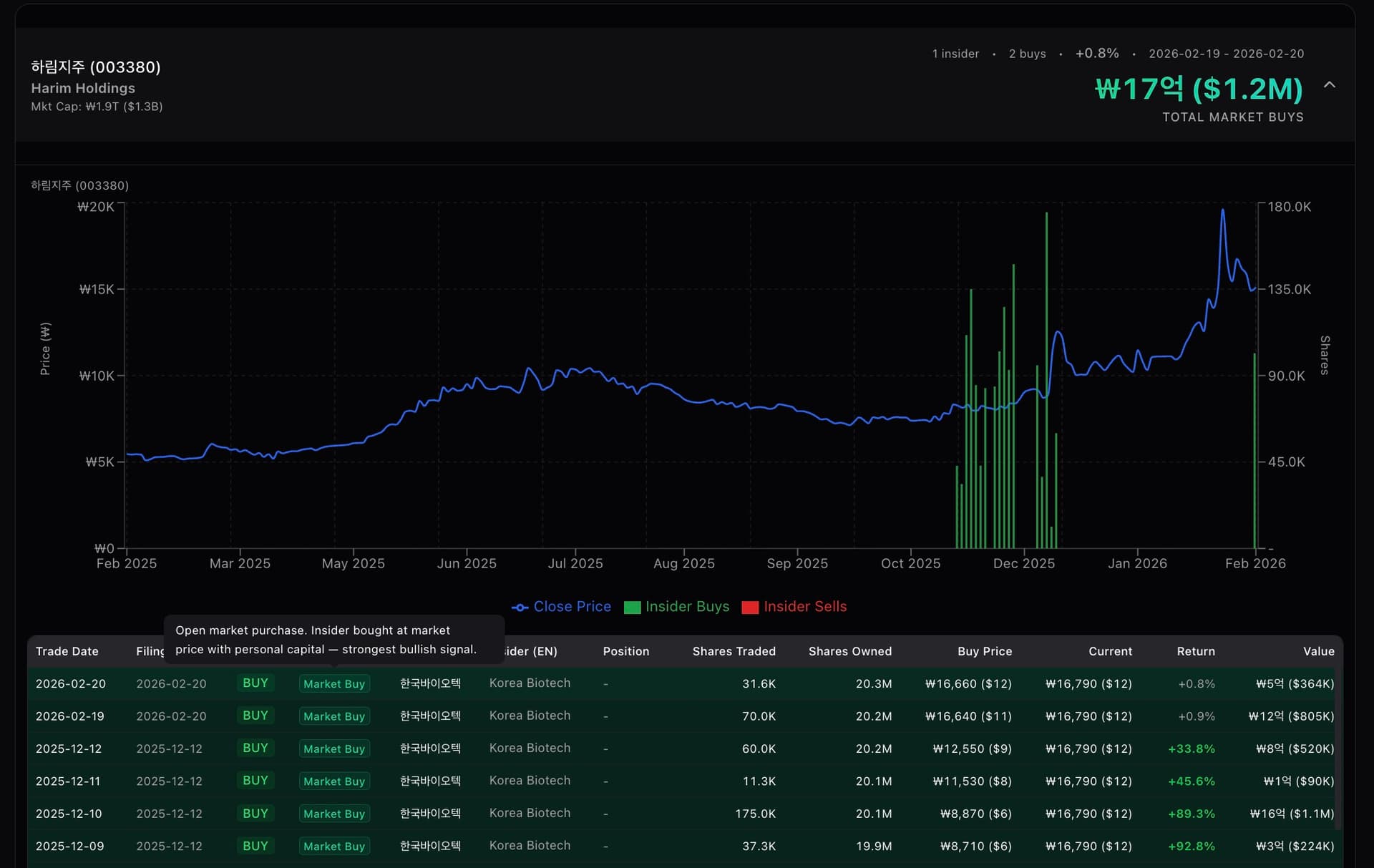Click the Korea Biotech English name link
This screenshot has width=1374, height=868.
[x=529, y=683]
